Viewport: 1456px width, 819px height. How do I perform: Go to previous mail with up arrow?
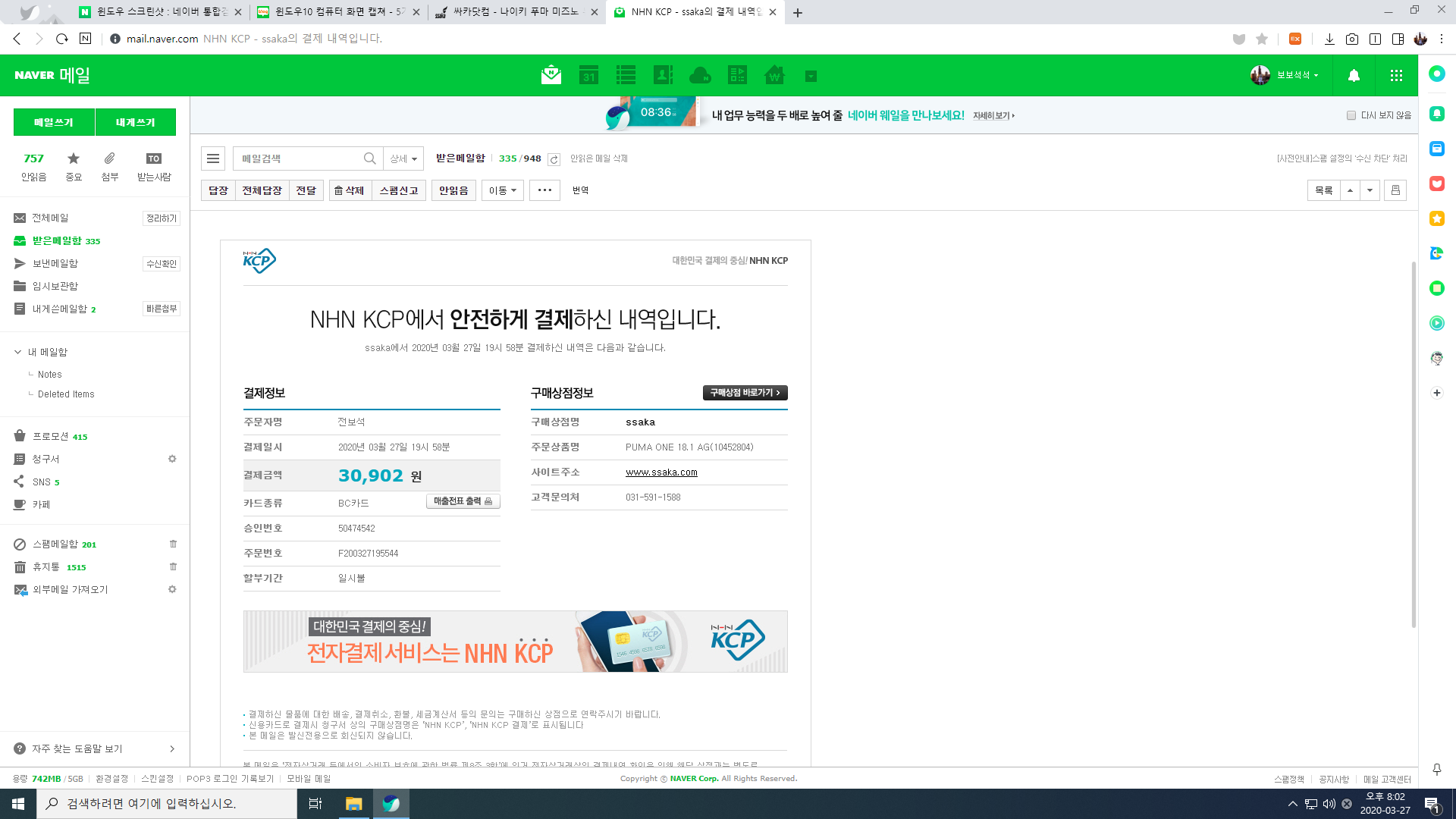click(1350, 190)
